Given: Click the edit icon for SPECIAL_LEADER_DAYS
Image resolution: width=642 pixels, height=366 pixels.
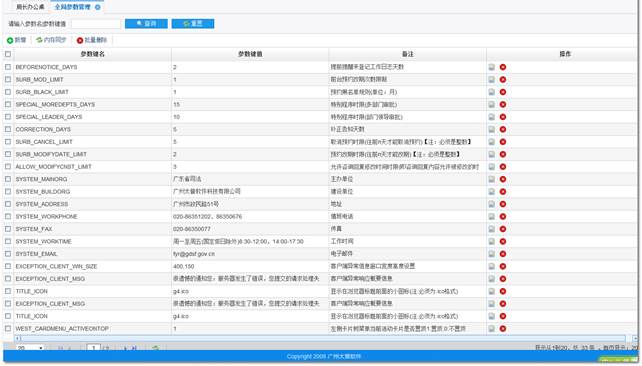Looking at the screenshot, I should tap(491, 117).
